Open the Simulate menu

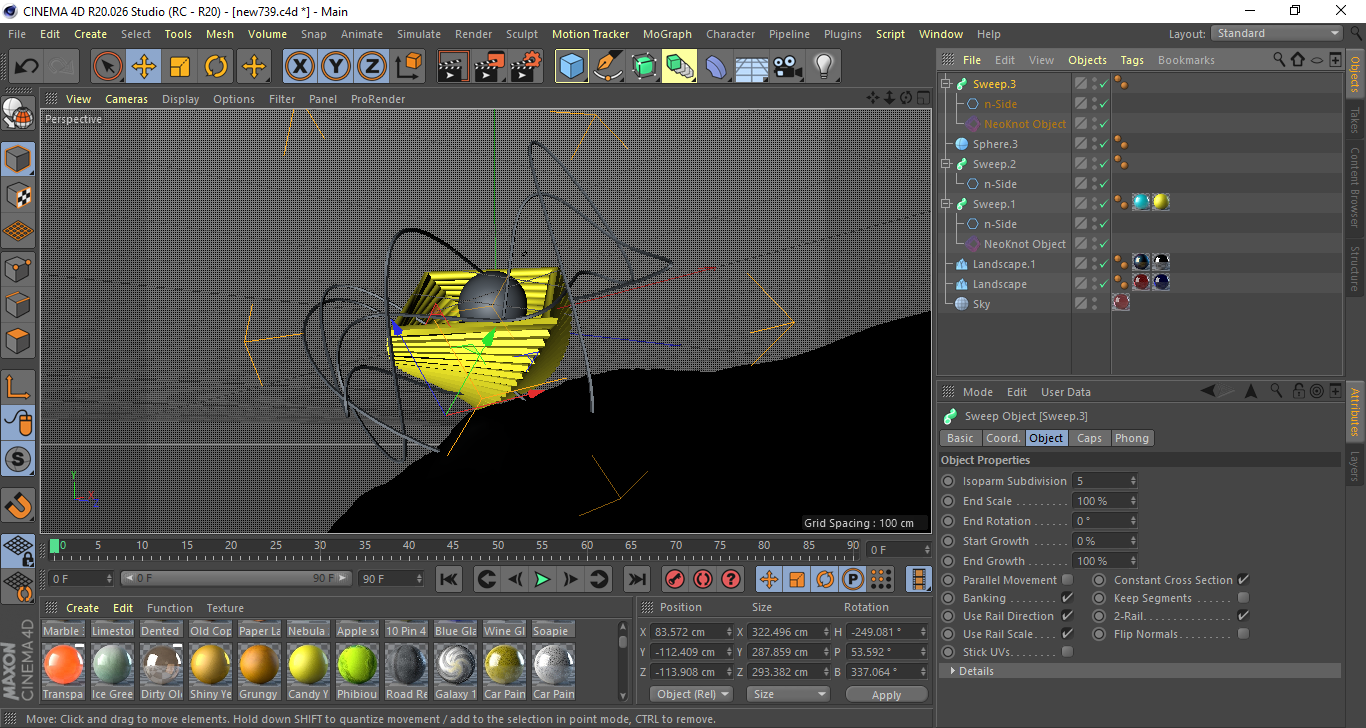418,34
